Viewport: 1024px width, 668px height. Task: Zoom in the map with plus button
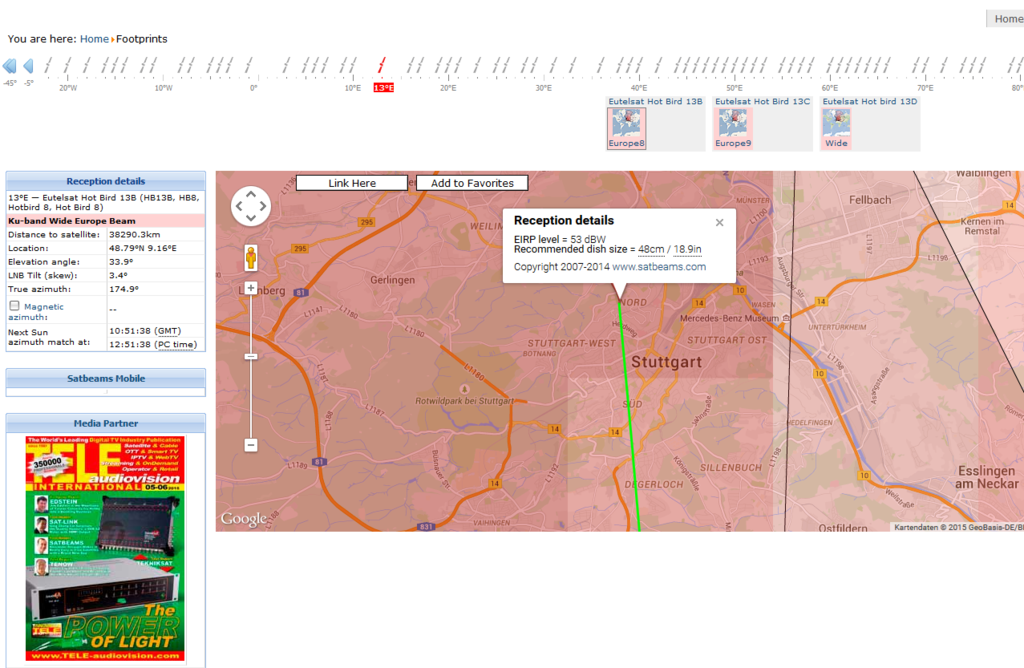click(x=251, y=288)
